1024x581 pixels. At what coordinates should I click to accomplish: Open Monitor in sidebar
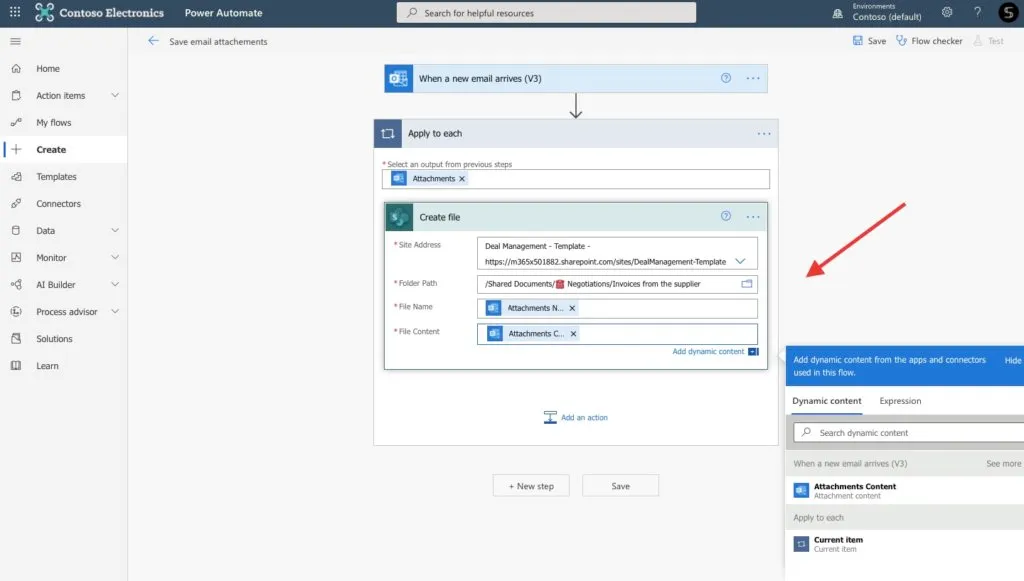coord(51,258)
